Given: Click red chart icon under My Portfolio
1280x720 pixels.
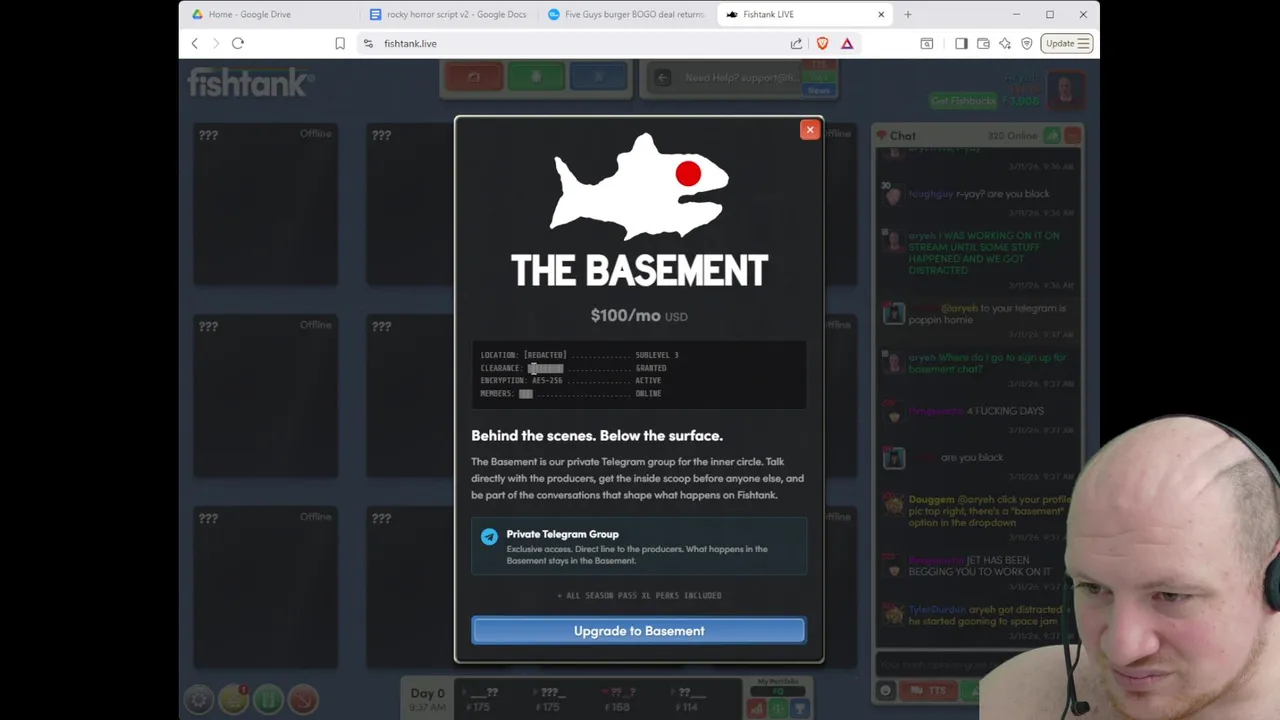Looking at the screenshot, I should coord(757,708).
